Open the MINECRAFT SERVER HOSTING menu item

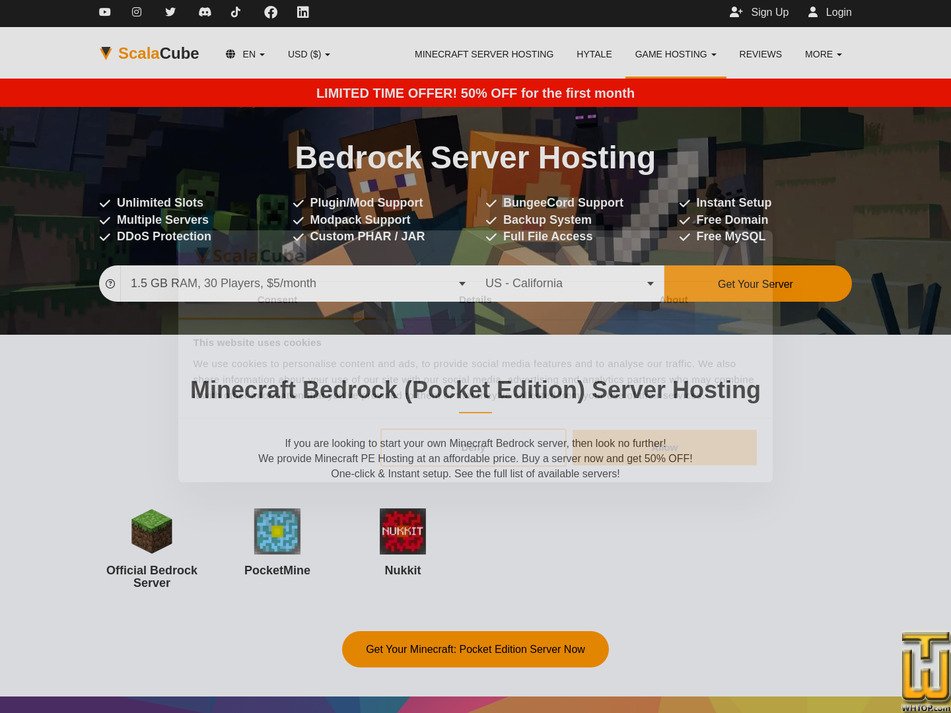point(485,54)
